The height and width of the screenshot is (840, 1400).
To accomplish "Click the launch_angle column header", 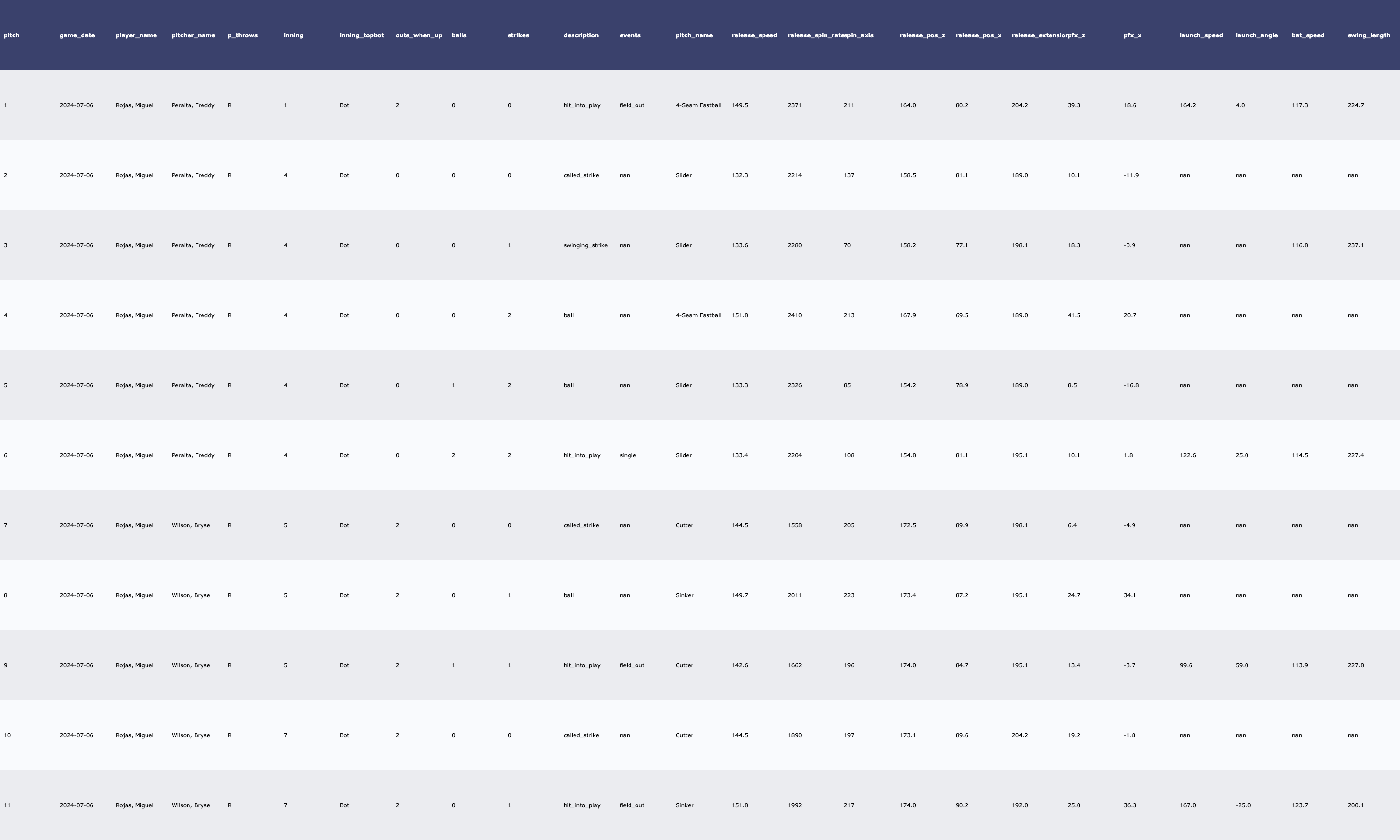I will [x=1256, y=35].
